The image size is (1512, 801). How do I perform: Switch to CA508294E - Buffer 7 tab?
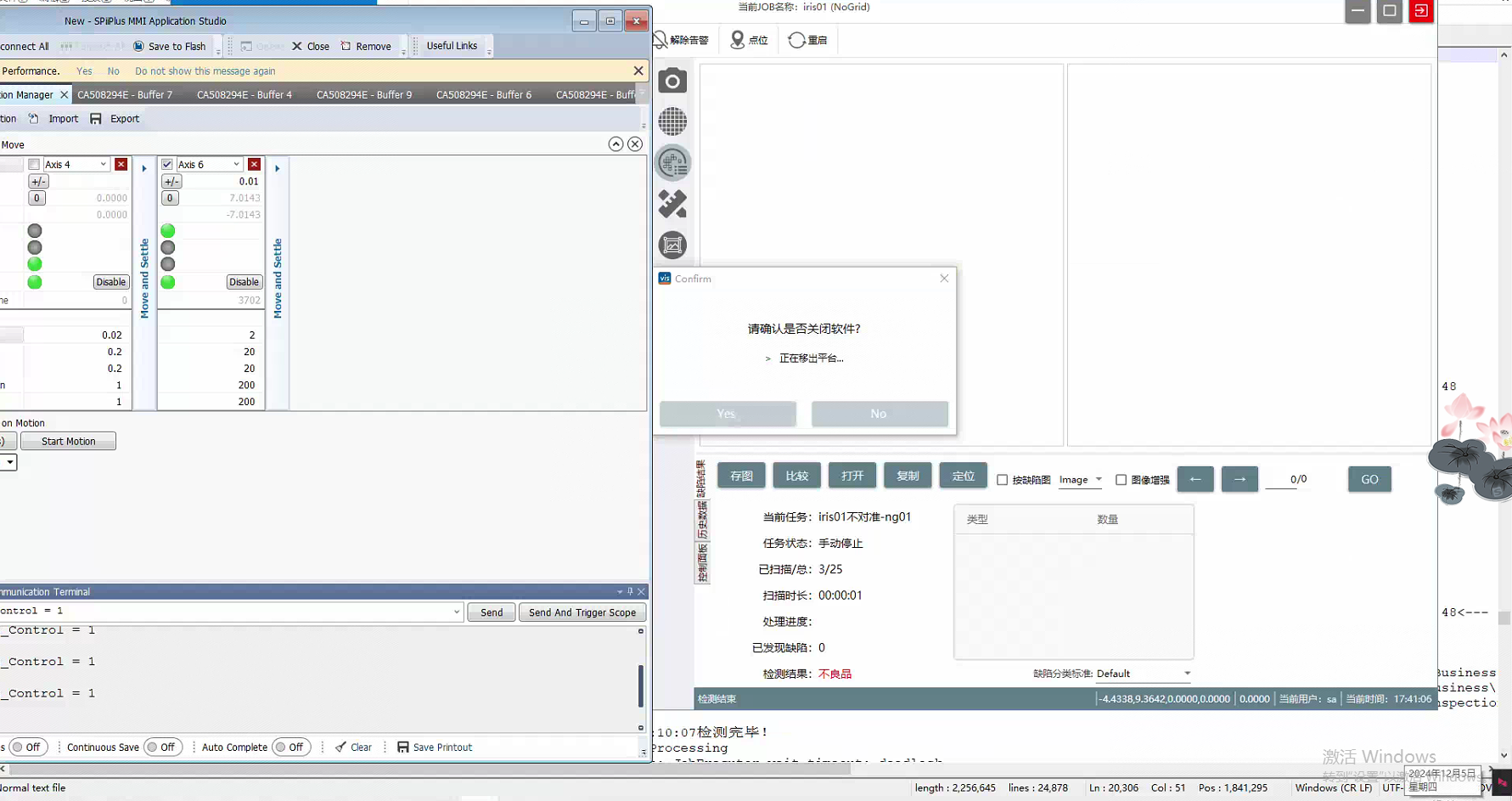(125, 95)
